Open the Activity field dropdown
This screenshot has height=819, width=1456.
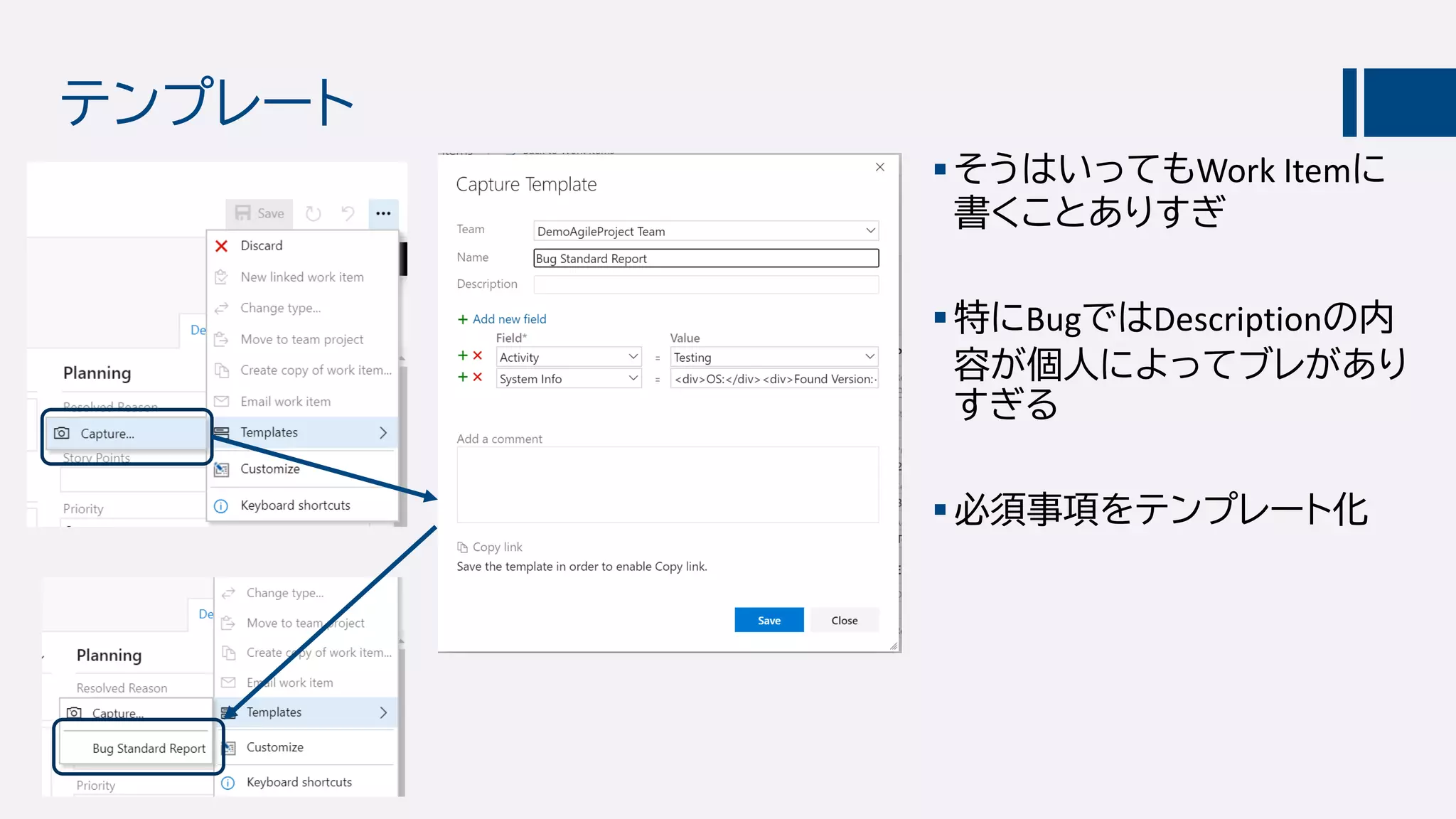point(569,357)
